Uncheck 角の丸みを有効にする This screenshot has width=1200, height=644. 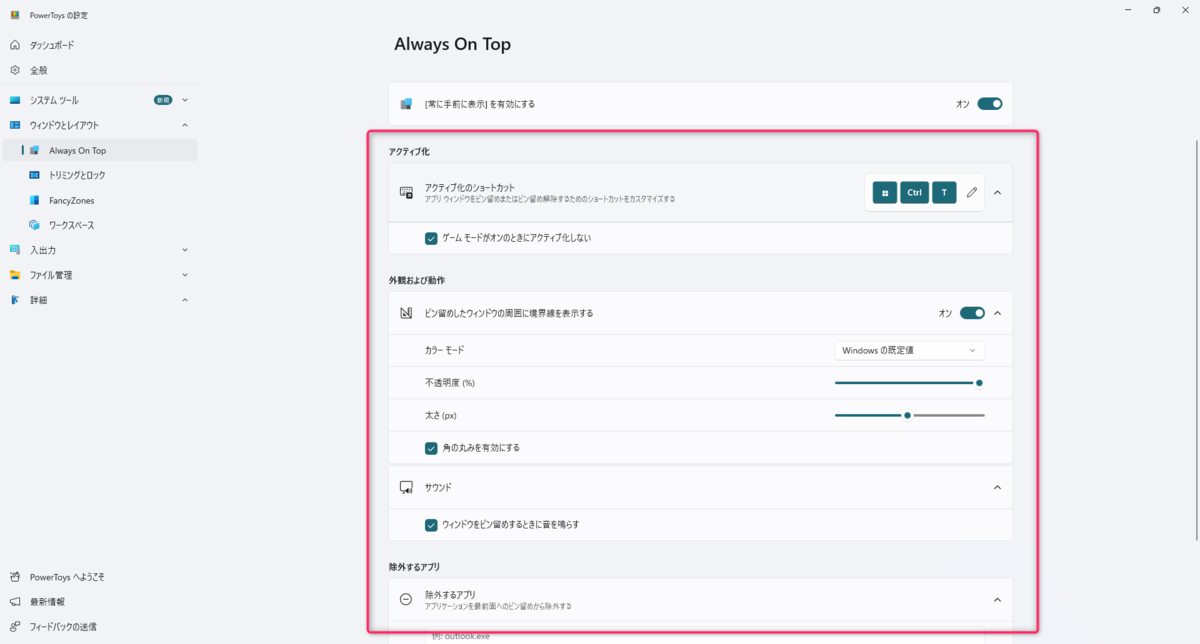pos(431,448)
